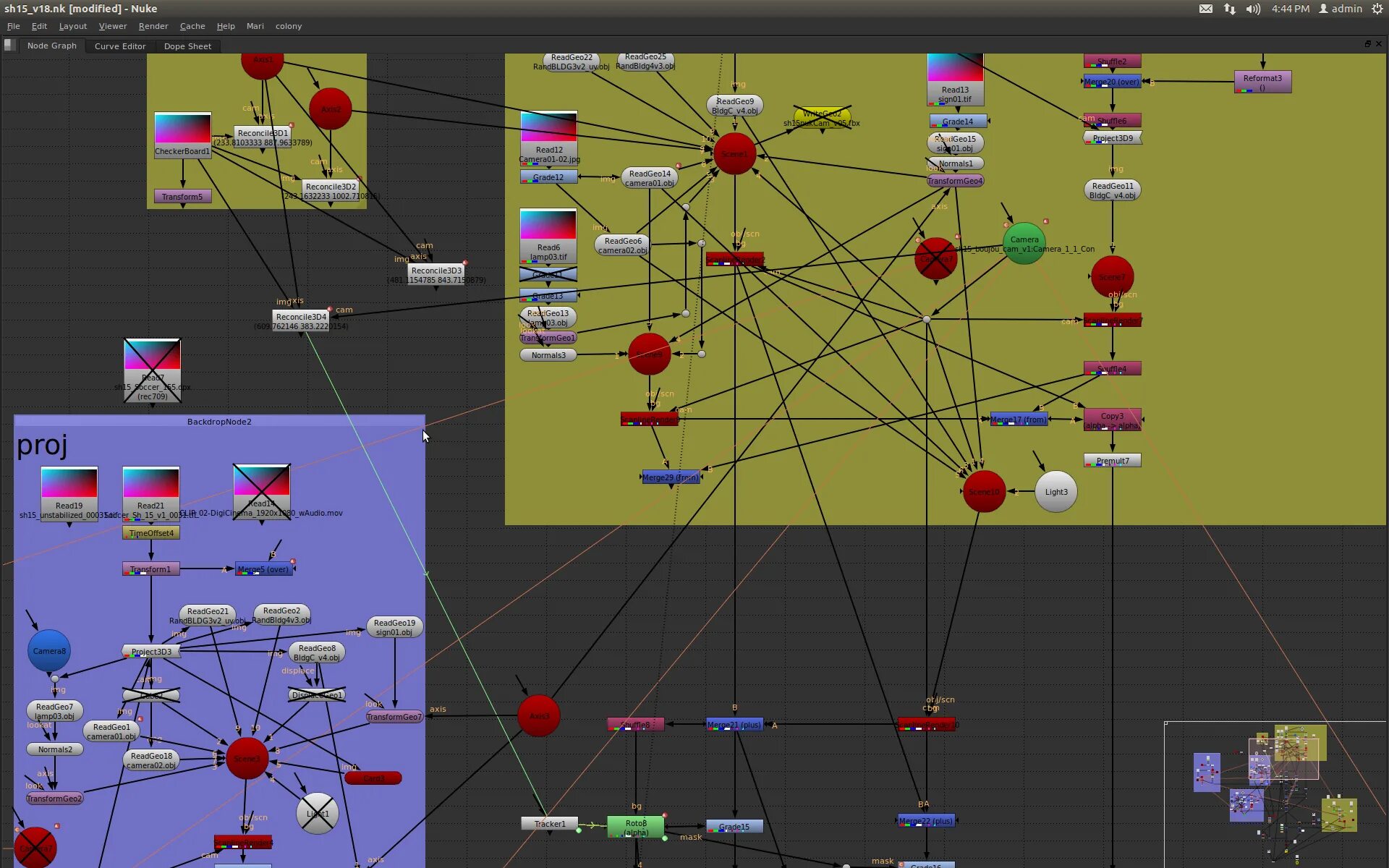Click the node graph minimap overview

click(x=1275, y=794)
